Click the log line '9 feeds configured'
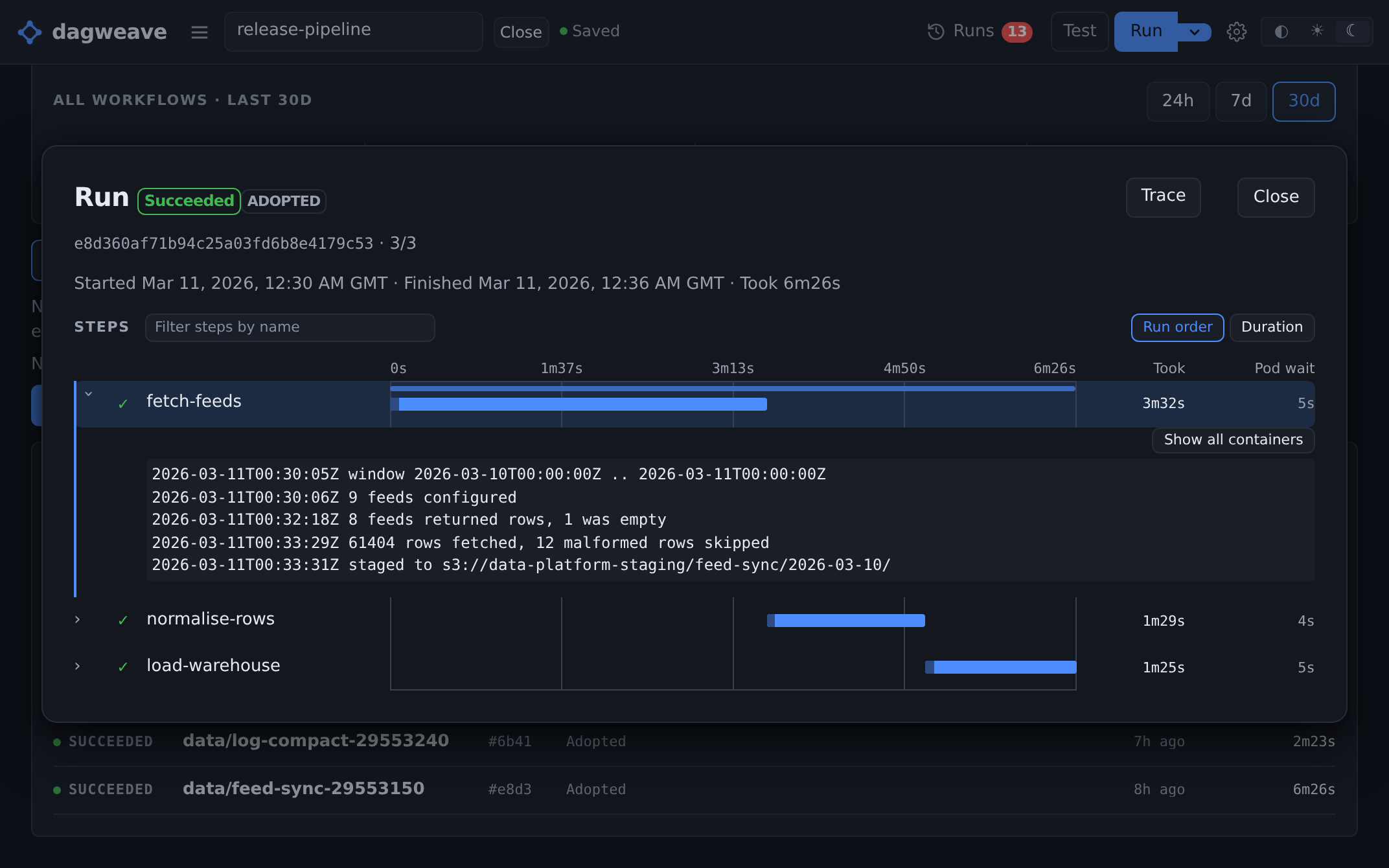Image resolution: width=1389 pixels, height=868 pixels. 334,497
